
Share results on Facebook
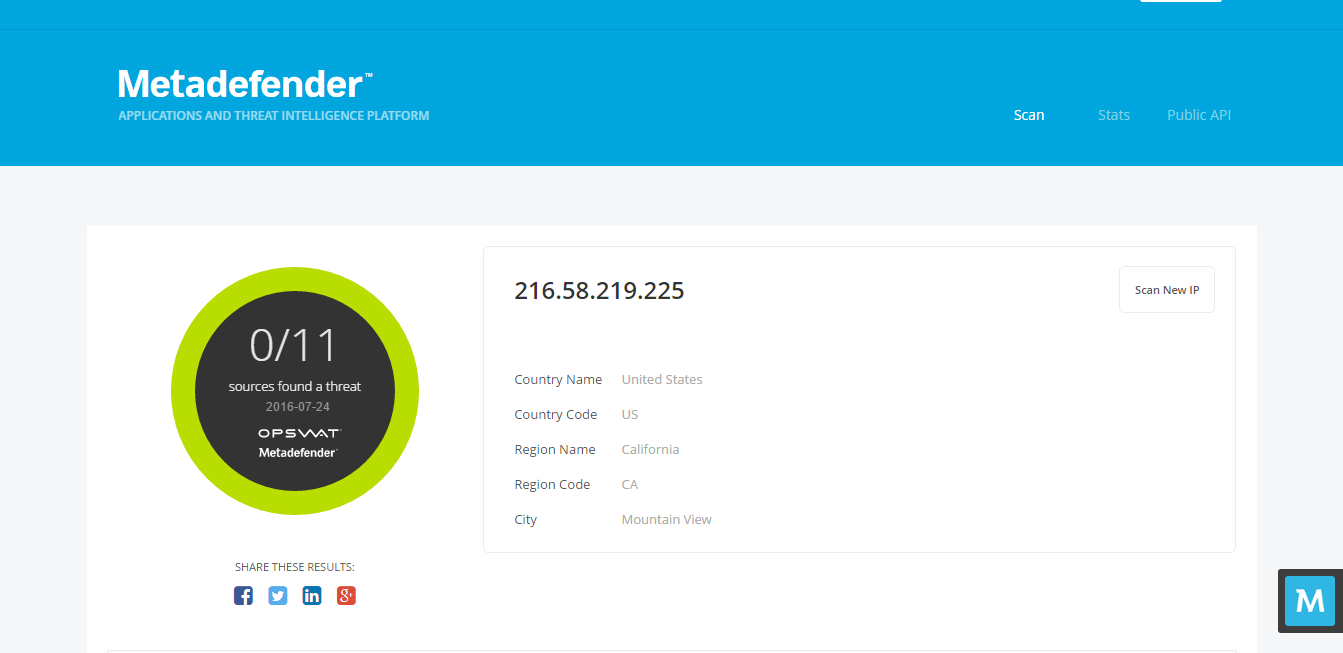coord(243,596)
